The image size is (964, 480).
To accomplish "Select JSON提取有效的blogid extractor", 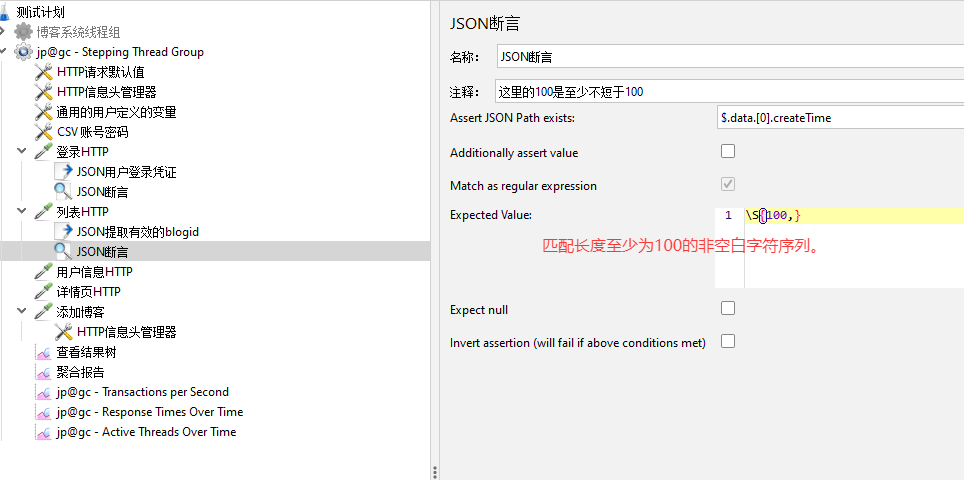I will (x=138, y=232).
